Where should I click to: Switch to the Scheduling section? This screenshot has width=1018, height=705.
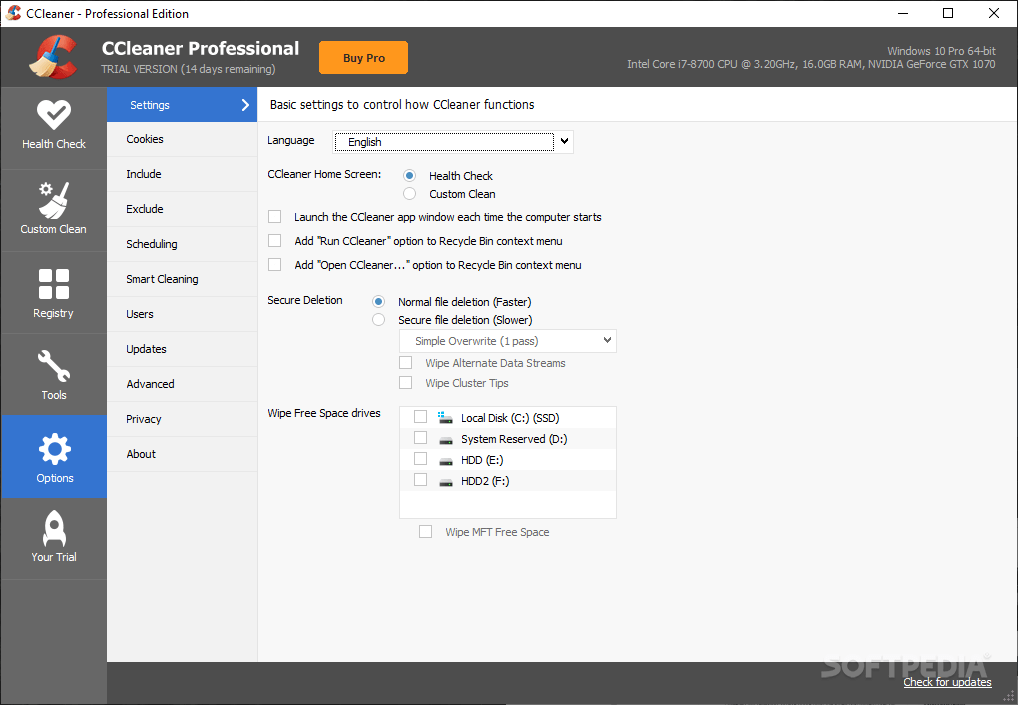pyautogui.click(x=151, y=243)
